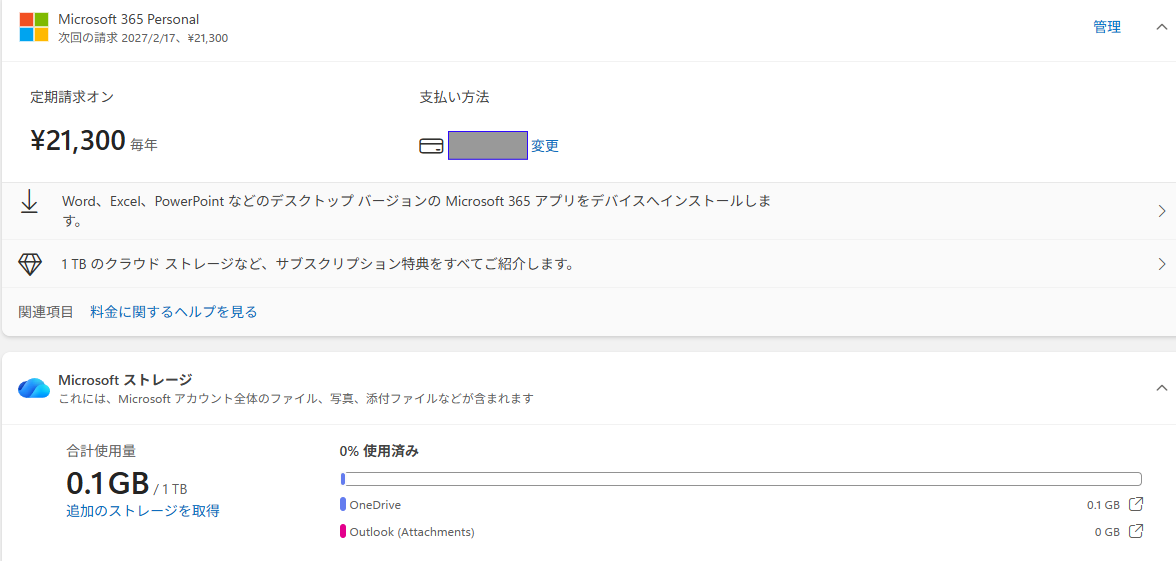Image resolution: width=1176 pixels, height=561 pixels.
Task: Open Outlook attachments via external link icon
Action: 1136,532
